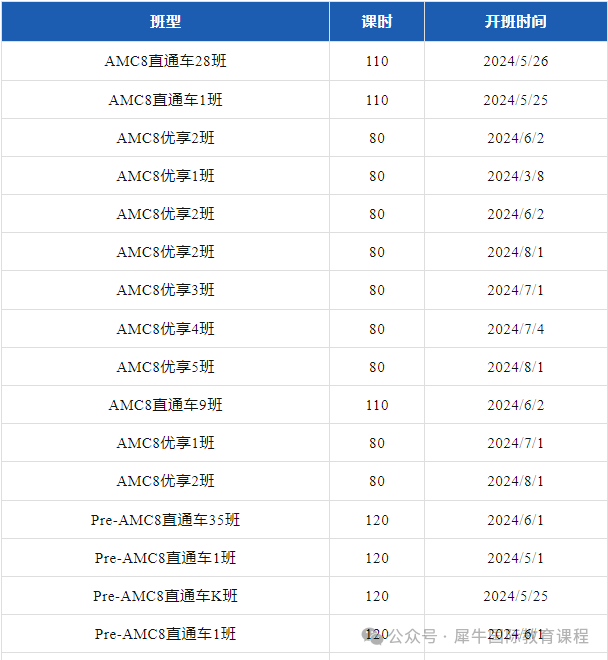608x660 pixels.
Task: Select Pre-AMC8直通车1班 in the 2024/5/1 row
Action: [165, 558]
